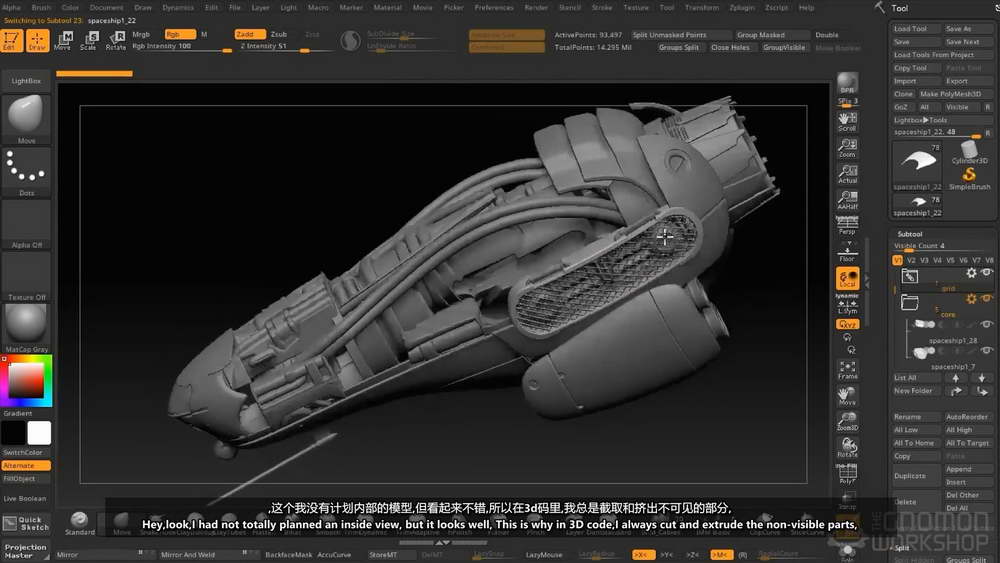Collapse the grid folder in Subtool list
Image resolution: width=1000 pixels, height=563 pixels.
[x=909, y=276]
